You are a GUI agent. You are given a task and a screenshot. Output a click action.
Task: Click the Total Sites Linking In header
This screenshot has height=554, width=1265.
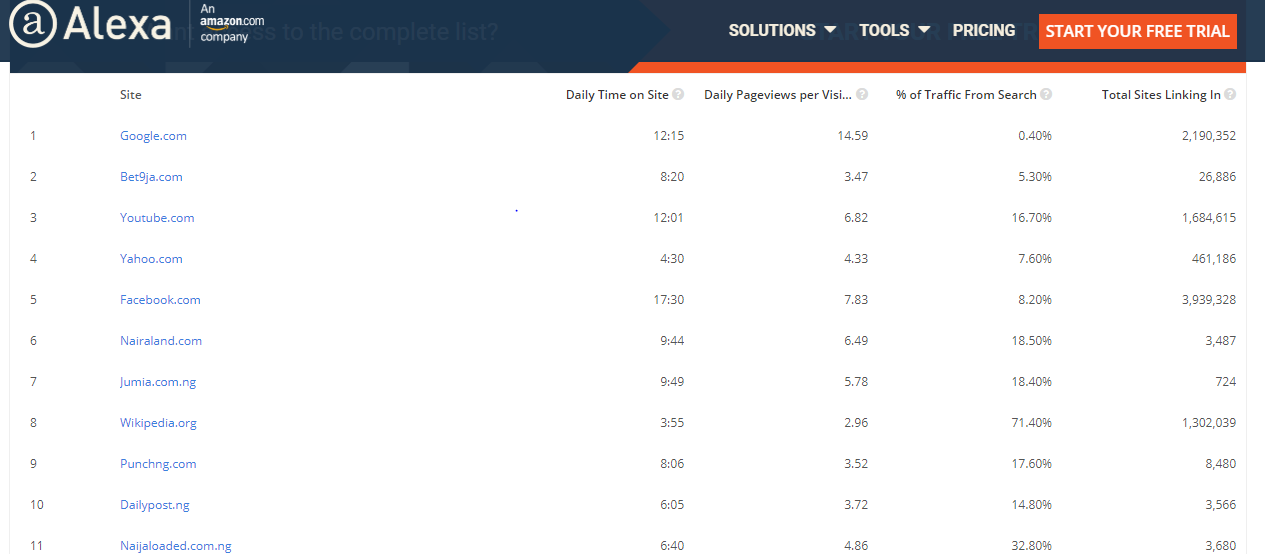pyautogui.click(x=1161, y=95)
